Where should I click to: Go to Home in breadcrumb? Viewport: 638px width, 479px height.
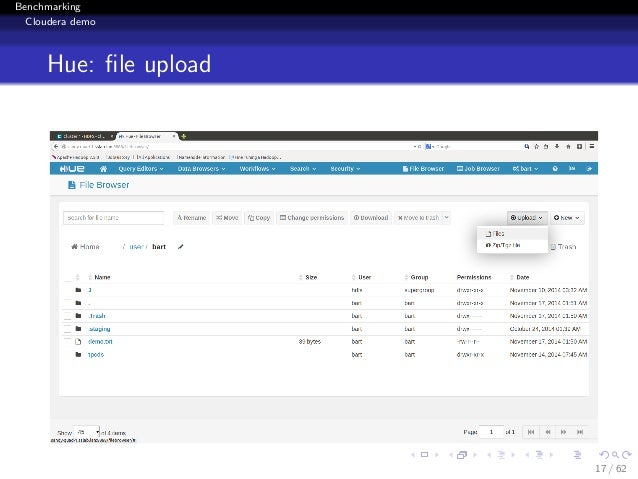[85, 247]
